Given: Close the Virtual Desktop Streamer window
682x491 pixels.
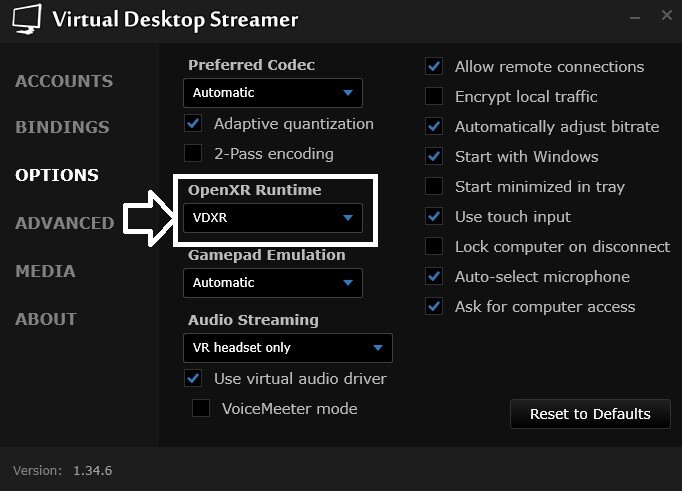Looking at the screenshot, I should pos(666,16).
